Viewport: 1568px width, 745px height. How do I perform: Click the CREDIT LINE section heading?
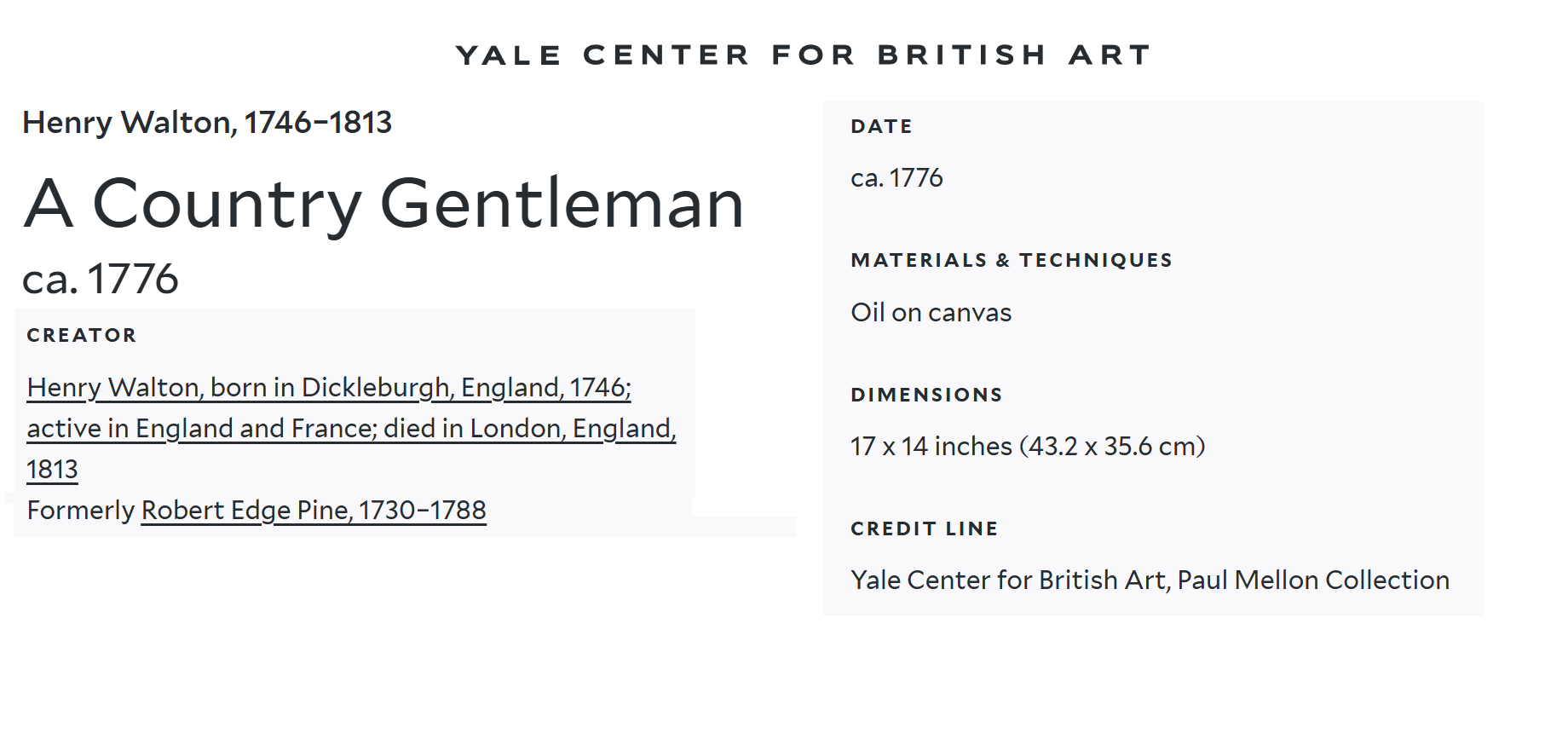pyautogui.click(x=924, y=529)
